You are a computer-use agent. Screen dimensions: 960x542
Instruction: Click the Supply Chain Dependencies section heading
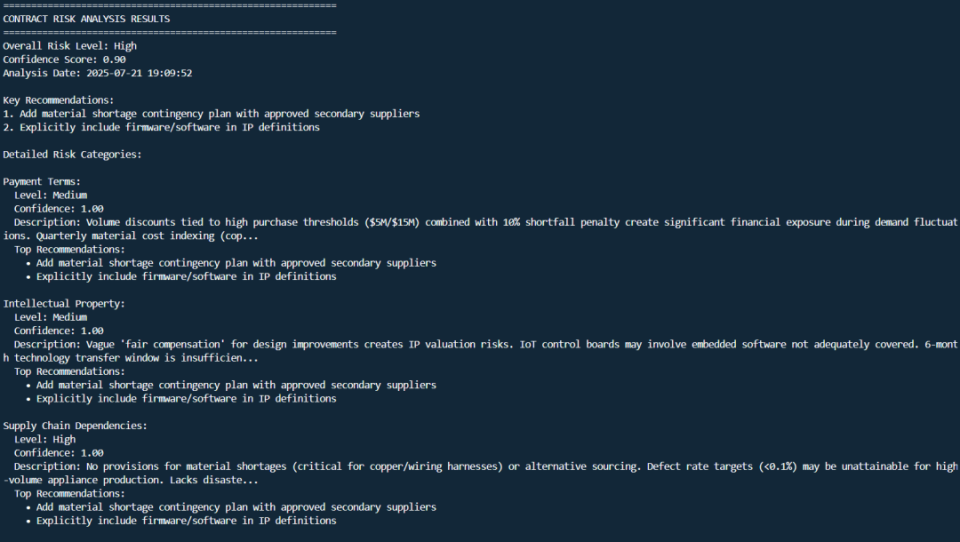click(x=75, y=425)
